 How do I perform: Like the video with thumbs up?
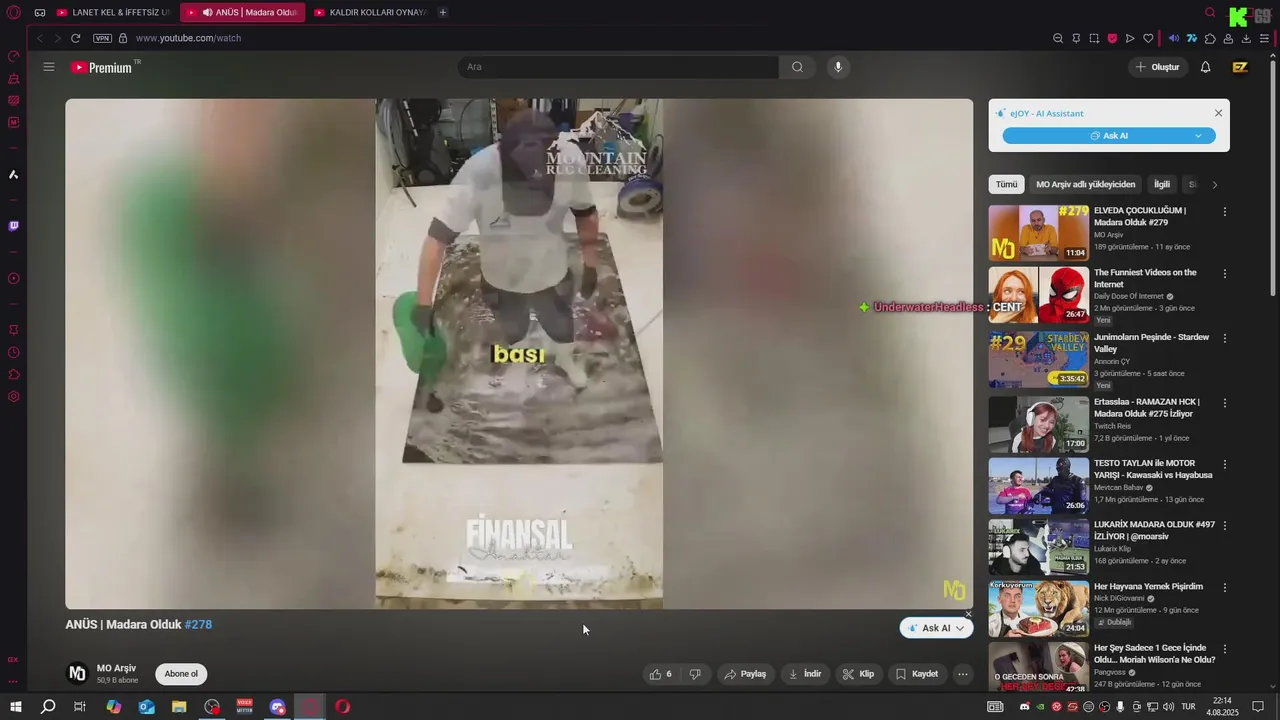[x=660, y=674]
